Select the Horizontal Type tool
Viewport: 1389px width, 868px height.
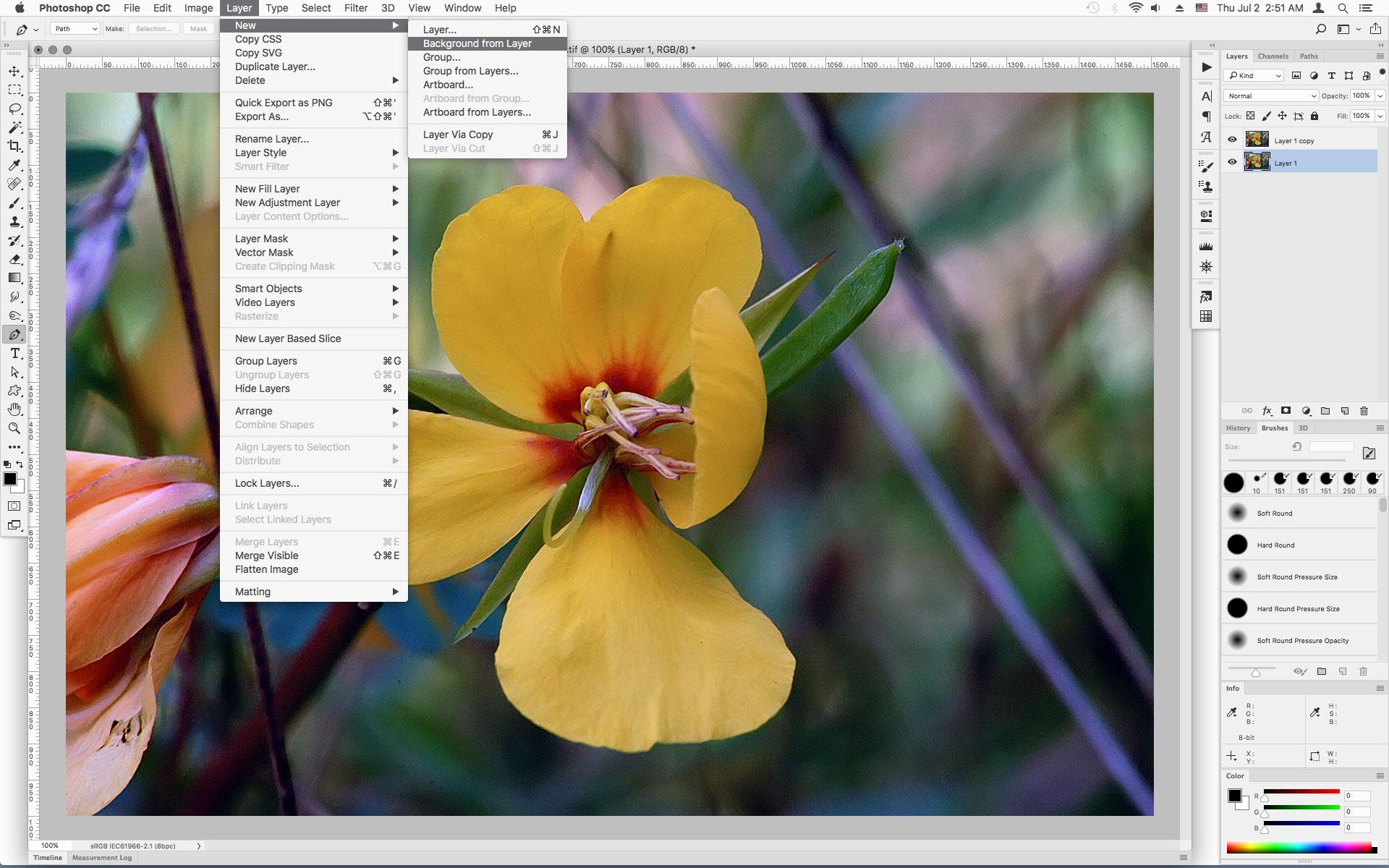[14, 353]
